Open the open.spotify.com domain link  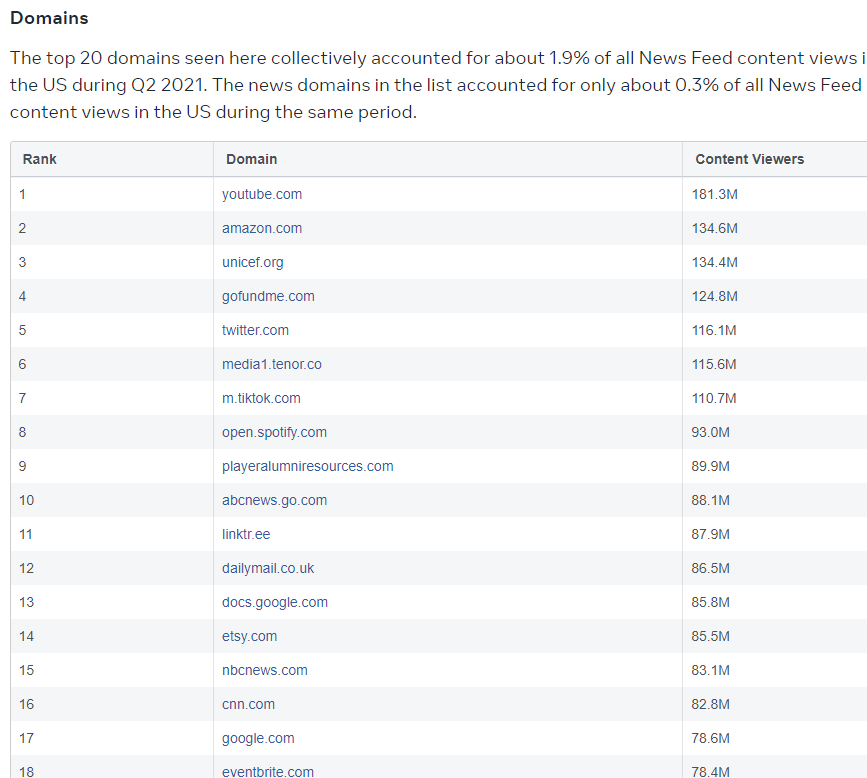[274, 432]
